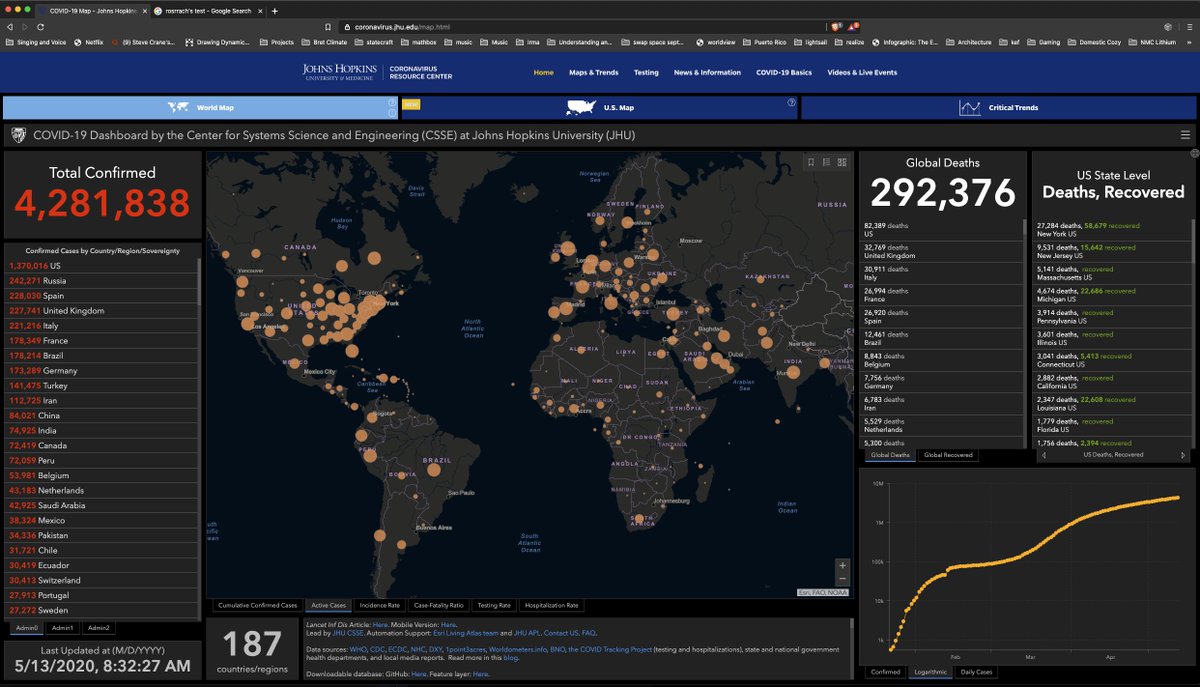Image resolution: width=1200 pixels, height=687 pixels.
Task: Open Maps & Trends navigation menu
Action: [x=594, y=73]
